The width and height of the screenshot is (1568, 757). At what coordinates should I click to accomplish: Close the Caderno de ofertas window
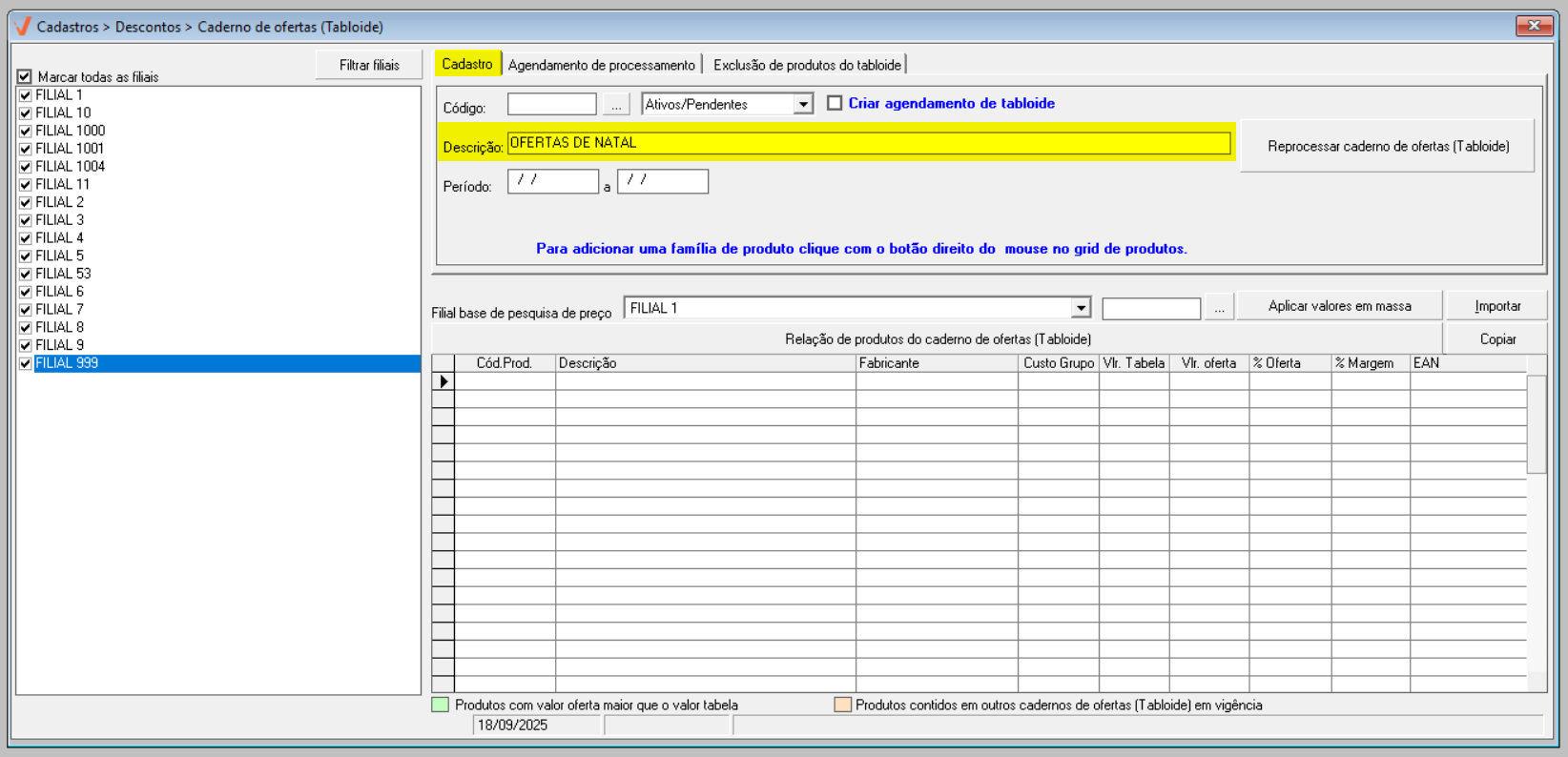(1534, 26)
